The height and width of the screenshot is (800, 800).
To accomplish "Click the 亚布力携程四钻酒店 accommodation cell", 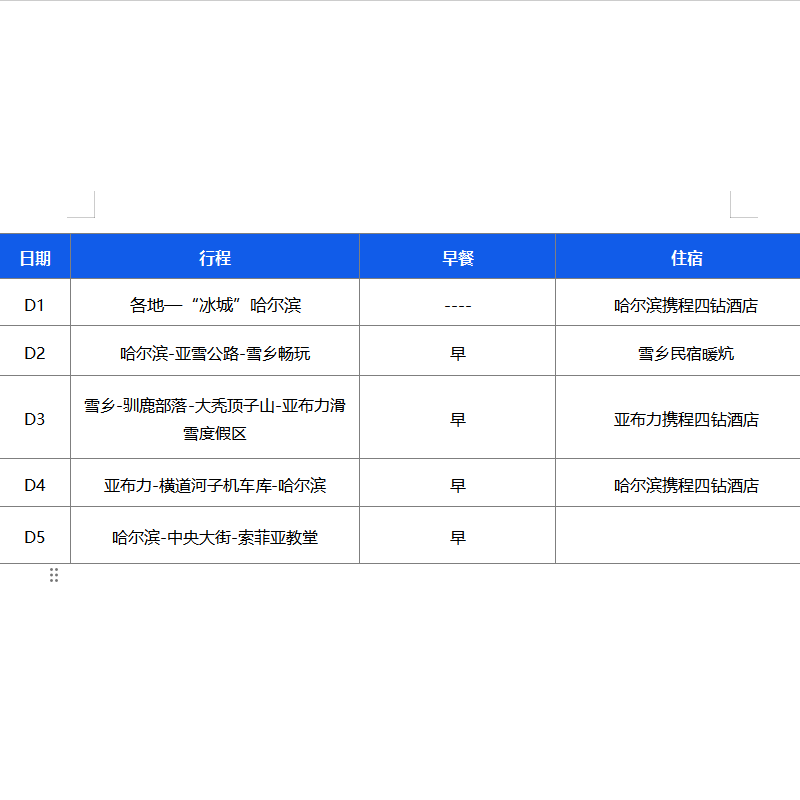I will coord(686,419).
